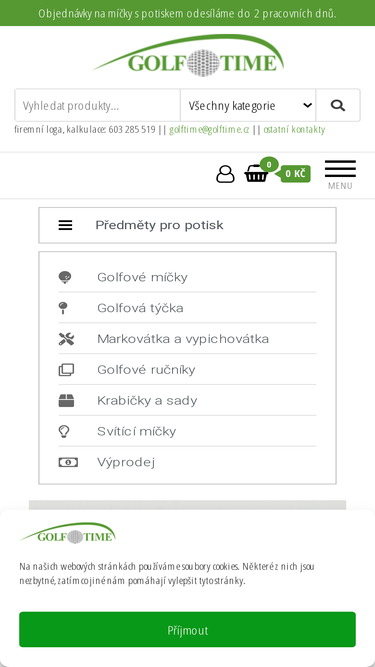Expand the Všechny kategorie dropdown

click(x=248, y=105)
